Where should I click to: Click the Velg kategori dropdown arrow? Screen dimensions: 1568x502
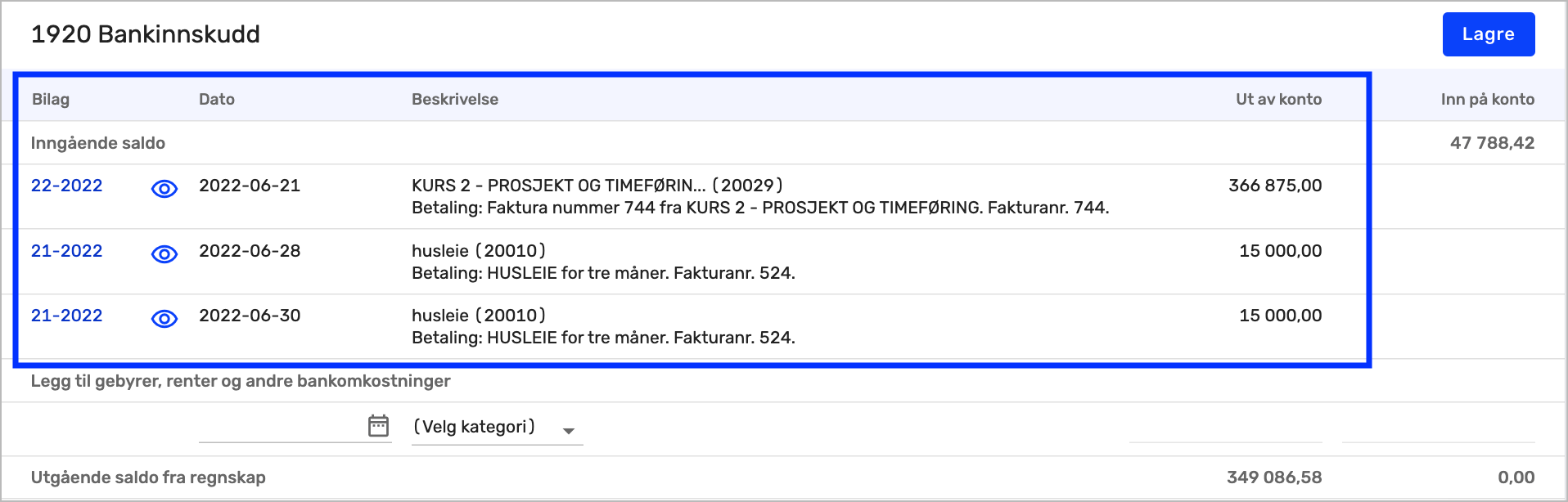click(x=569, y=430)
